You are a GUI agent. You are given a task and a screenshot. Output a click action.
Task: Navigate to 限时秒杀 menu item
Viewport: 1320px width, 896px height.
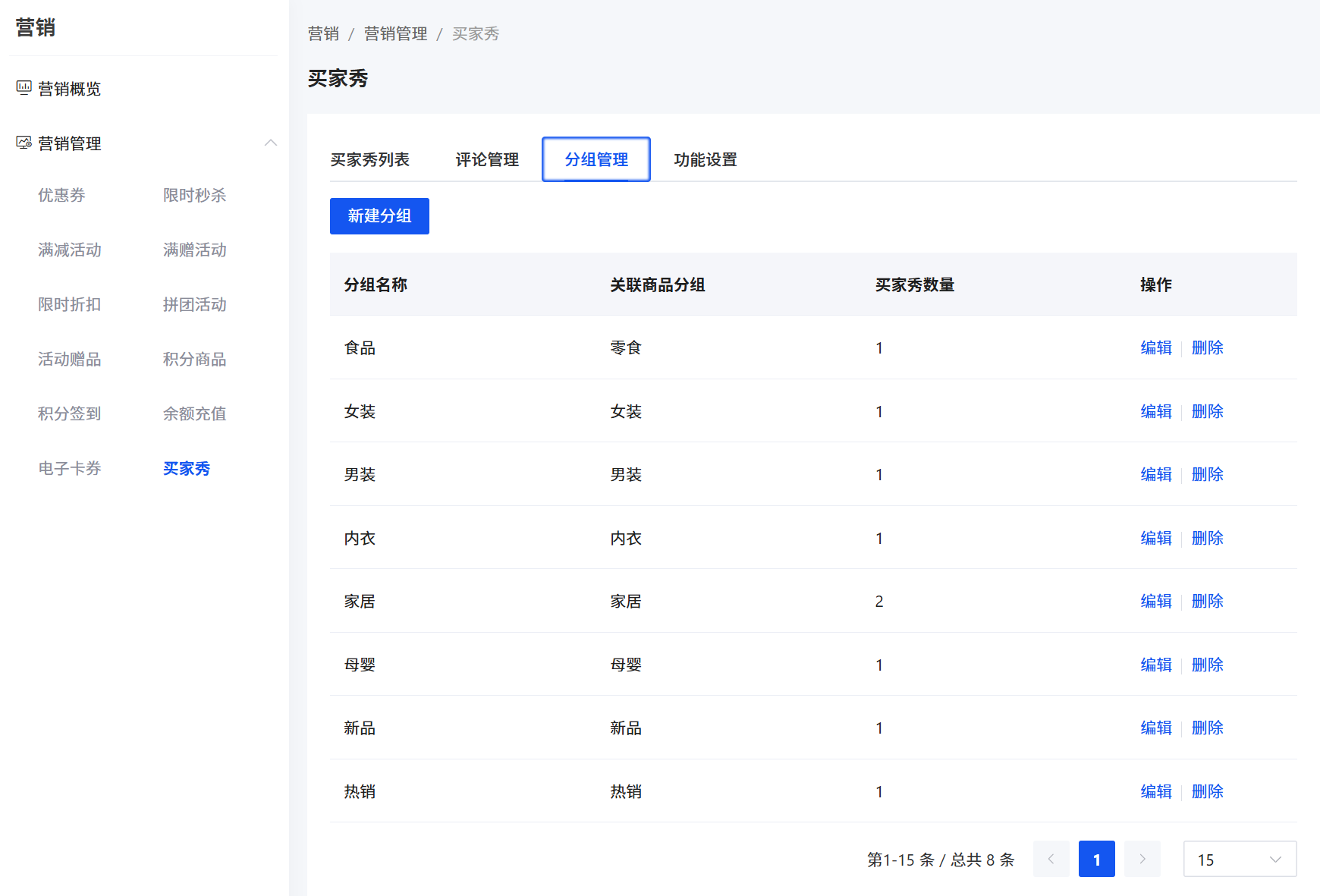coord(194,195)
